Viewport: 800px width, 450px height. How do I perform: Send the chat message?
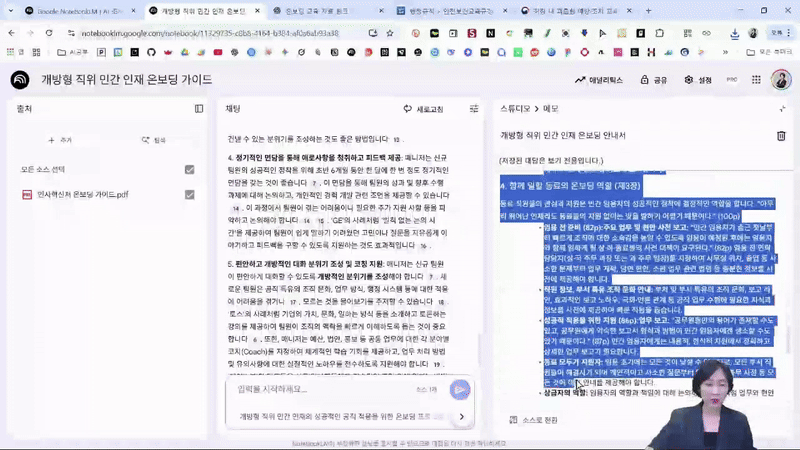coord(459,389)
